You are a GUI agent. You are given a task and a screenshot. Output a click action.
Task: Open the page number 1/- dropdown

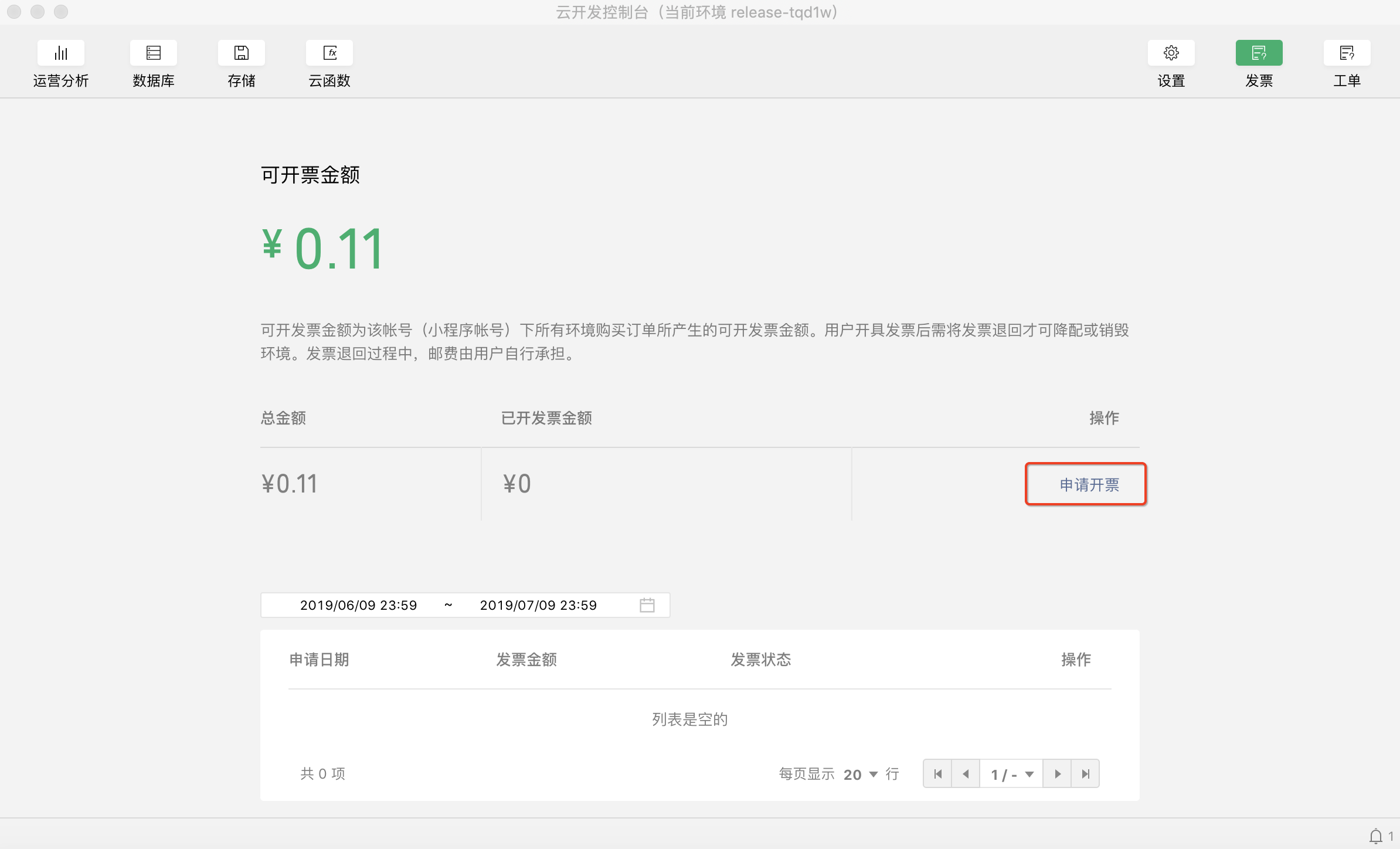coord(1011,775)
